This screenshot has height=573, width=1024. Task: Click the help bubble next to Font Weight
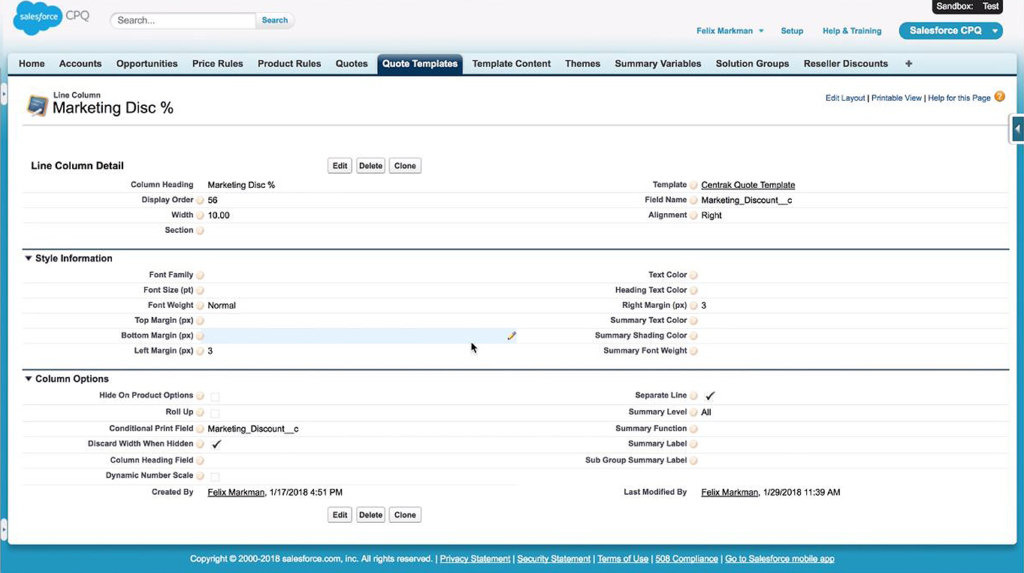[200, 305]
